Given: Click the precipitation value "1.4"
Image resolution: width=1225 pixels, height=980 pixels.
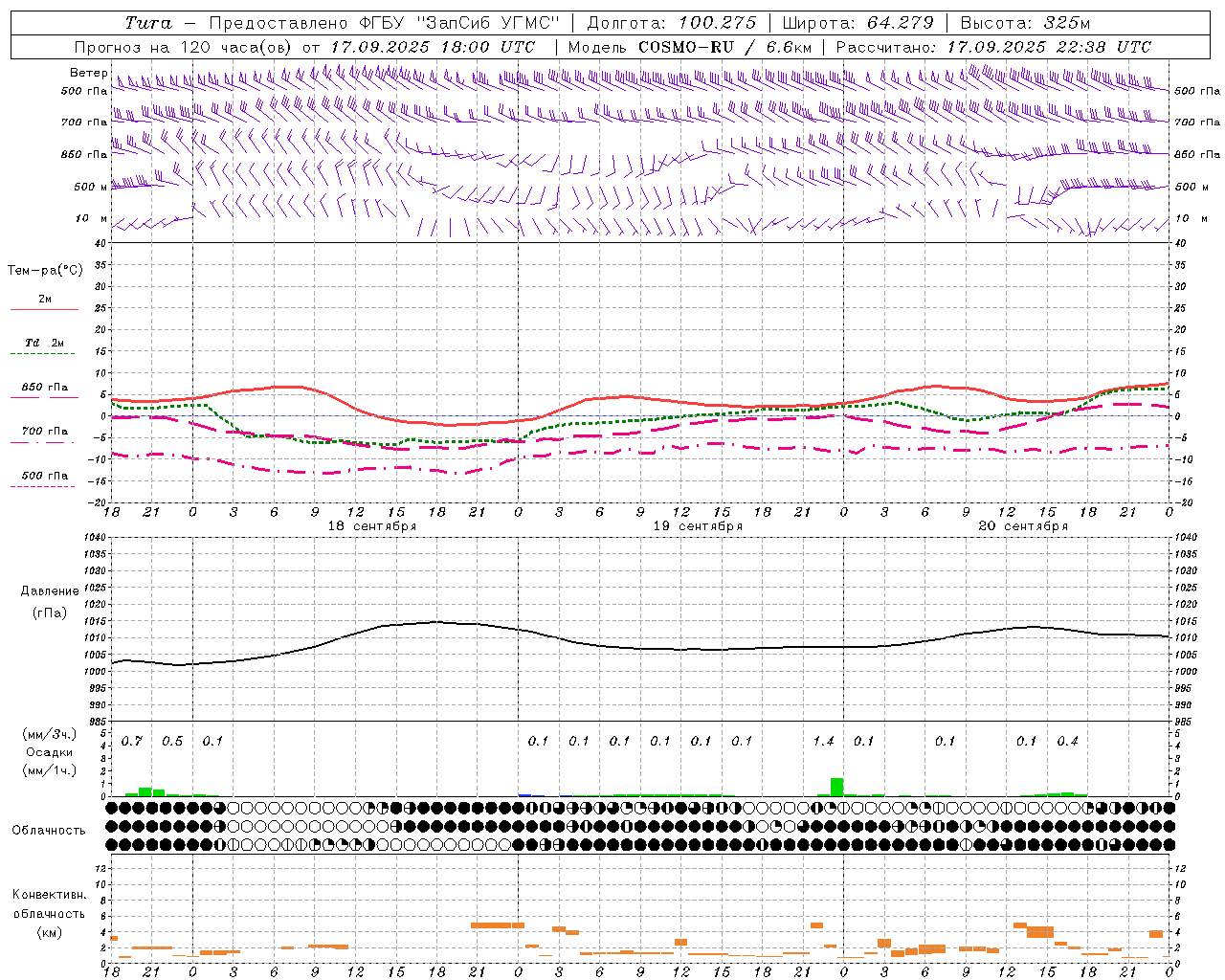Looking at the screenshot, I should coord(823,742).
